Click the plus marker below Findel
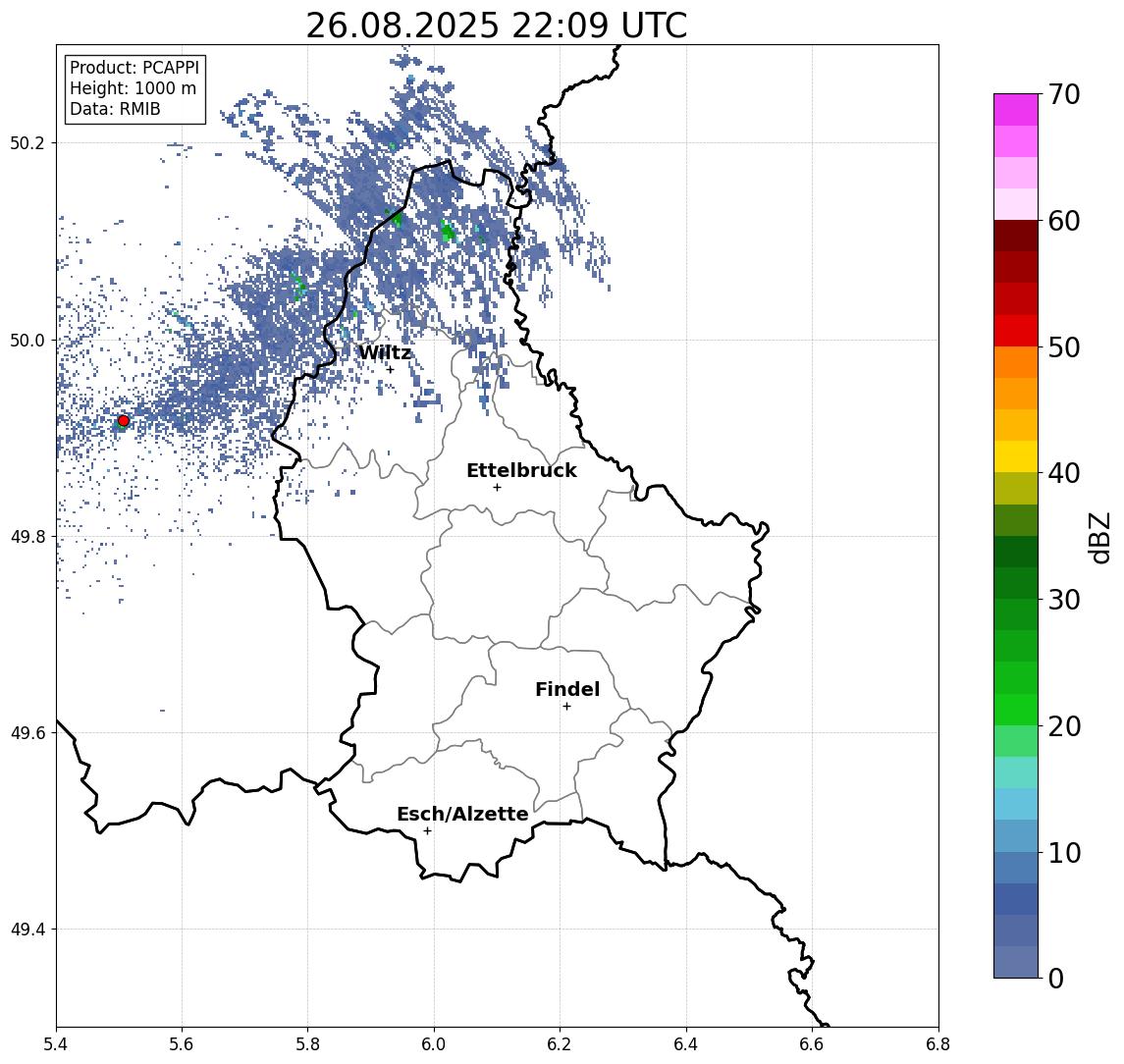Viewport: 1124px width, 1064px height. 566,707
